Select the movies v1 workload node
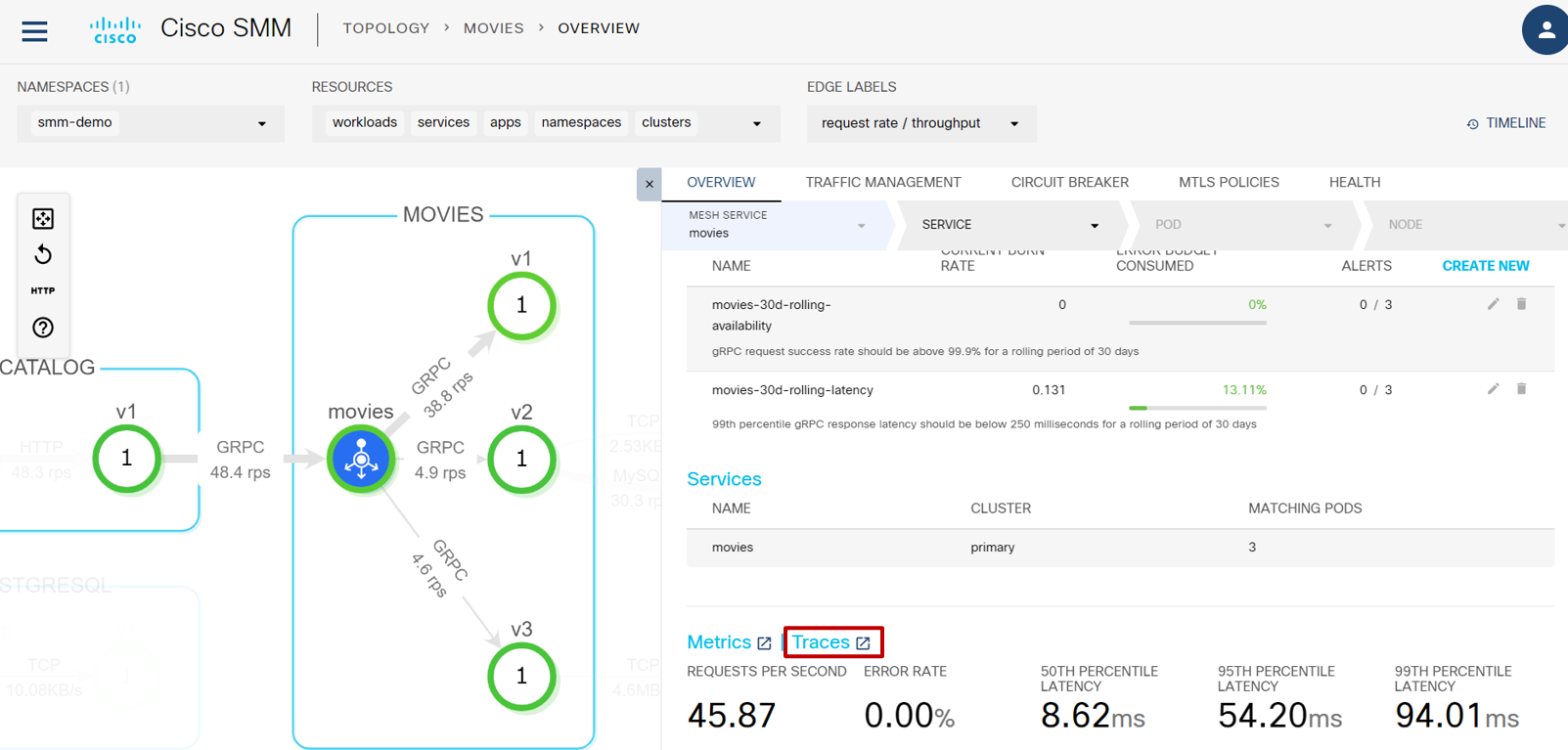 tap(521, 305)
